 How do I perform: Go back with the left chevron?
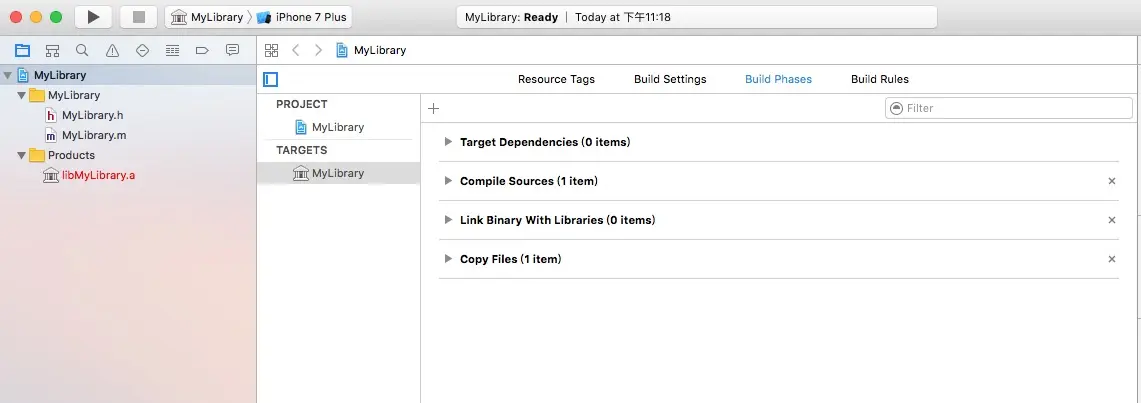pyautogui.click(x=295, y=50)
